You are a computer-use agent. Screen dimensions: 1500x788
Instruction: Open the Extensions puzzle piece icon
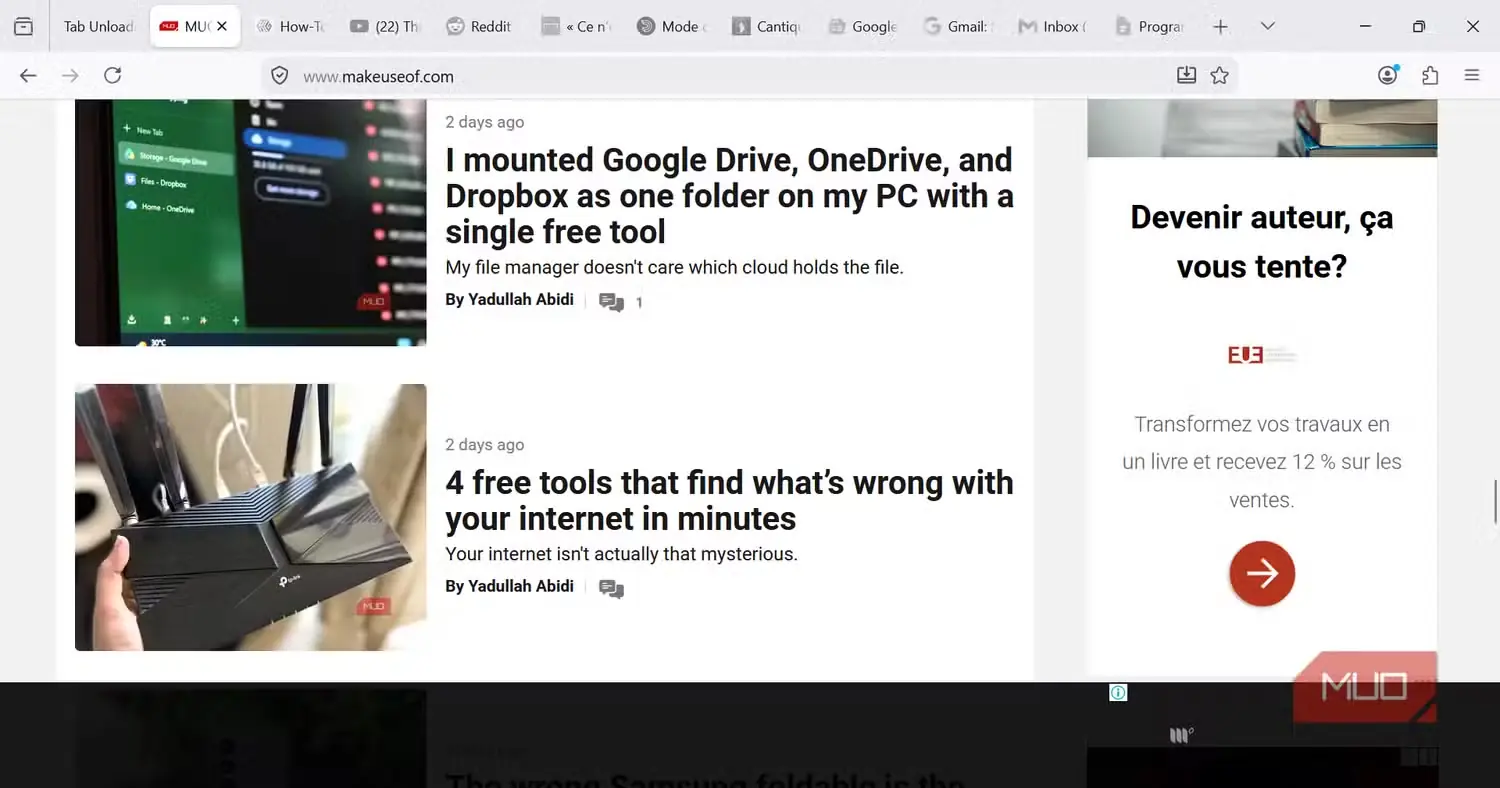tap(1430, 75)
